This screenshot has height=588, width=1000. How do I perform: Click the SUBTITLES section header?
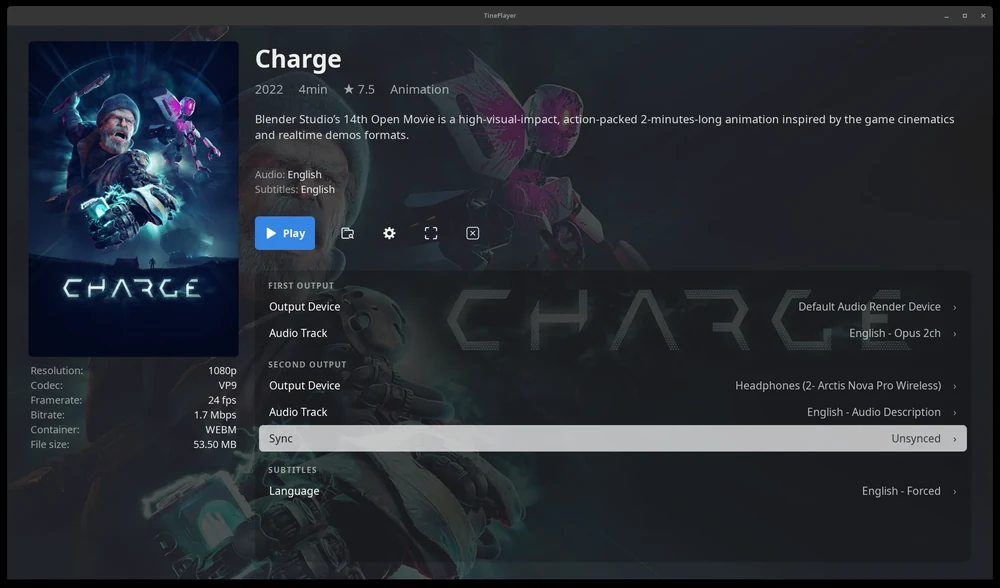click(292, 470)
